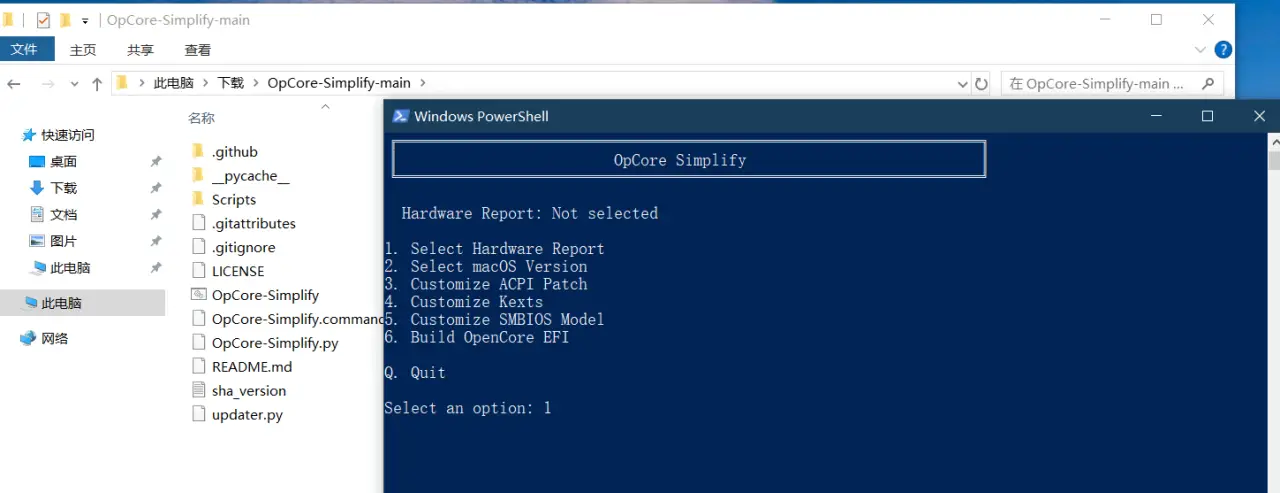Open the File (文件) menu tab
The width and height of the screenshot is (1280, 493).
24,50
